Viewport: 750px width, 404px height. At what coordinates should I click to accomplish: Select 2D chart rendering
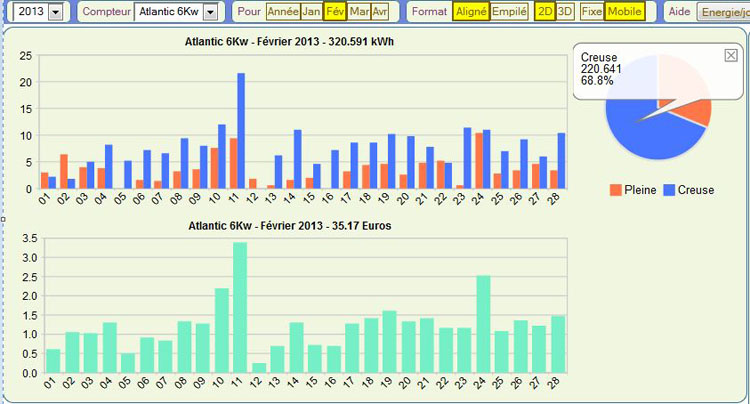544,12
